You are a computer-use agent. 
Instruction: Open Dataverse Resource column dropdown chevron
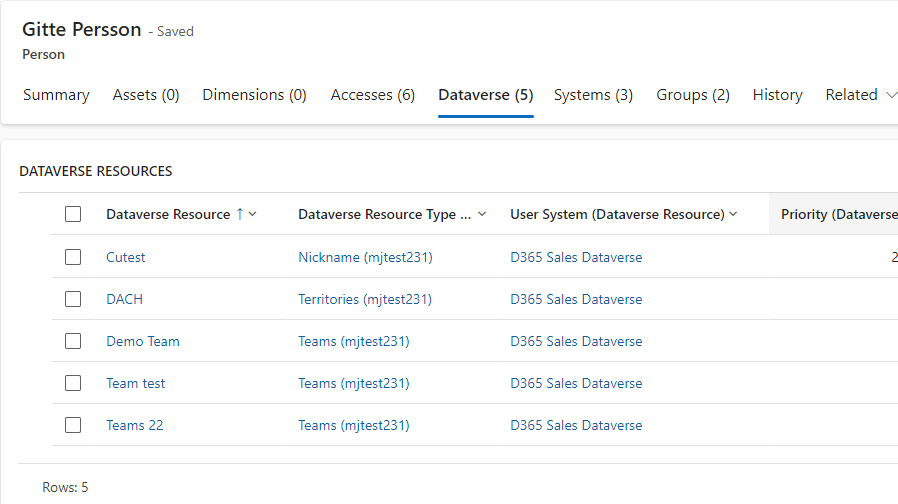point(253,214)
